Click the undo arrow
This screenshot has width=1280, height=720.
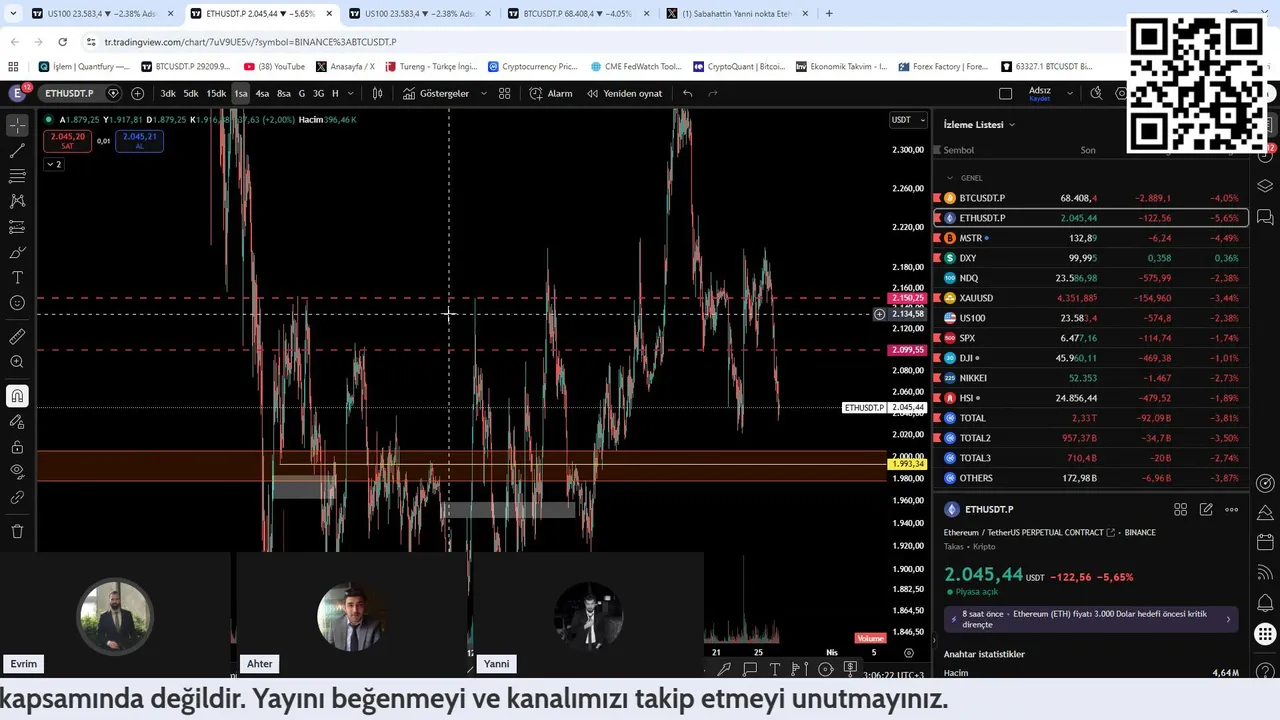[x=687, y=93]
